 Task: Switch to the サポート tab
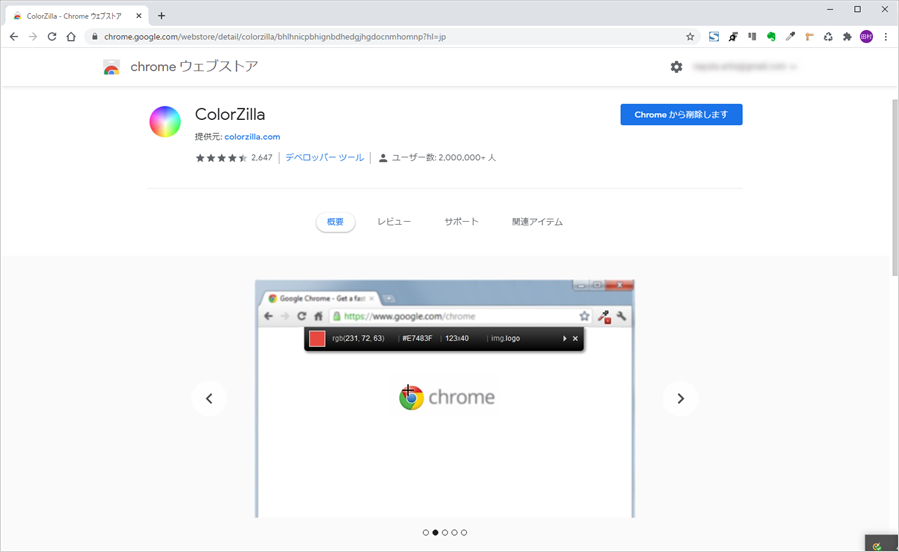point(462,222)
